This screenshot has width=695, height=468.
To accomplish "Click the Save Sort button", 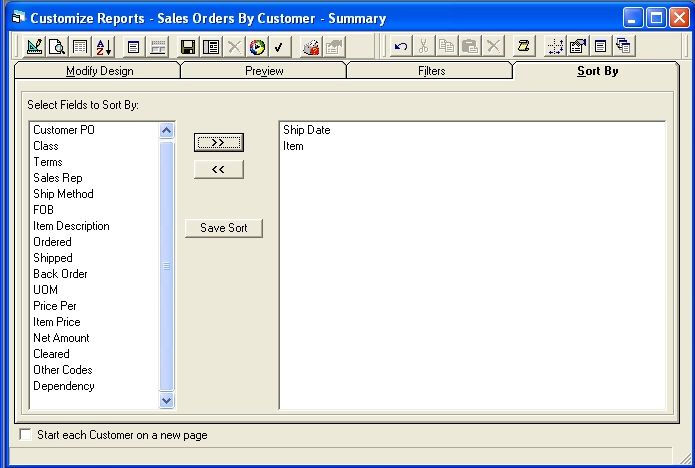I will pyautogui.click(x=224, y=228).
